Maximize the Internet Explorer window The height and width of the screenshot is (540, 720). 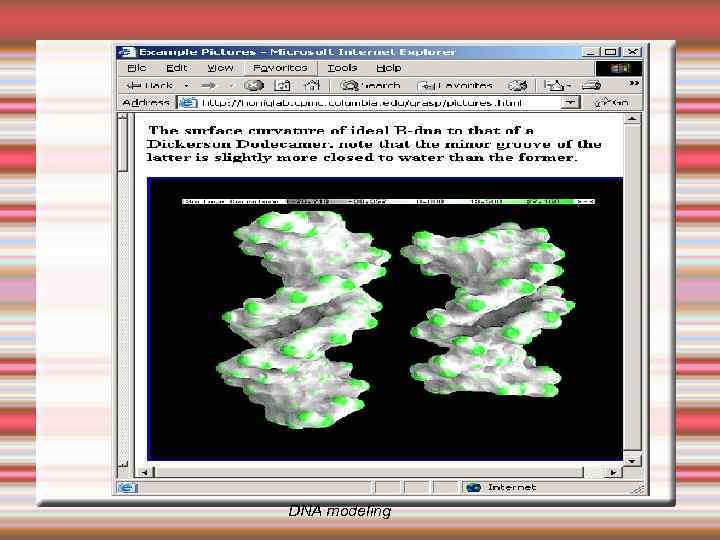pyautogui.click(x=611, y=52)
